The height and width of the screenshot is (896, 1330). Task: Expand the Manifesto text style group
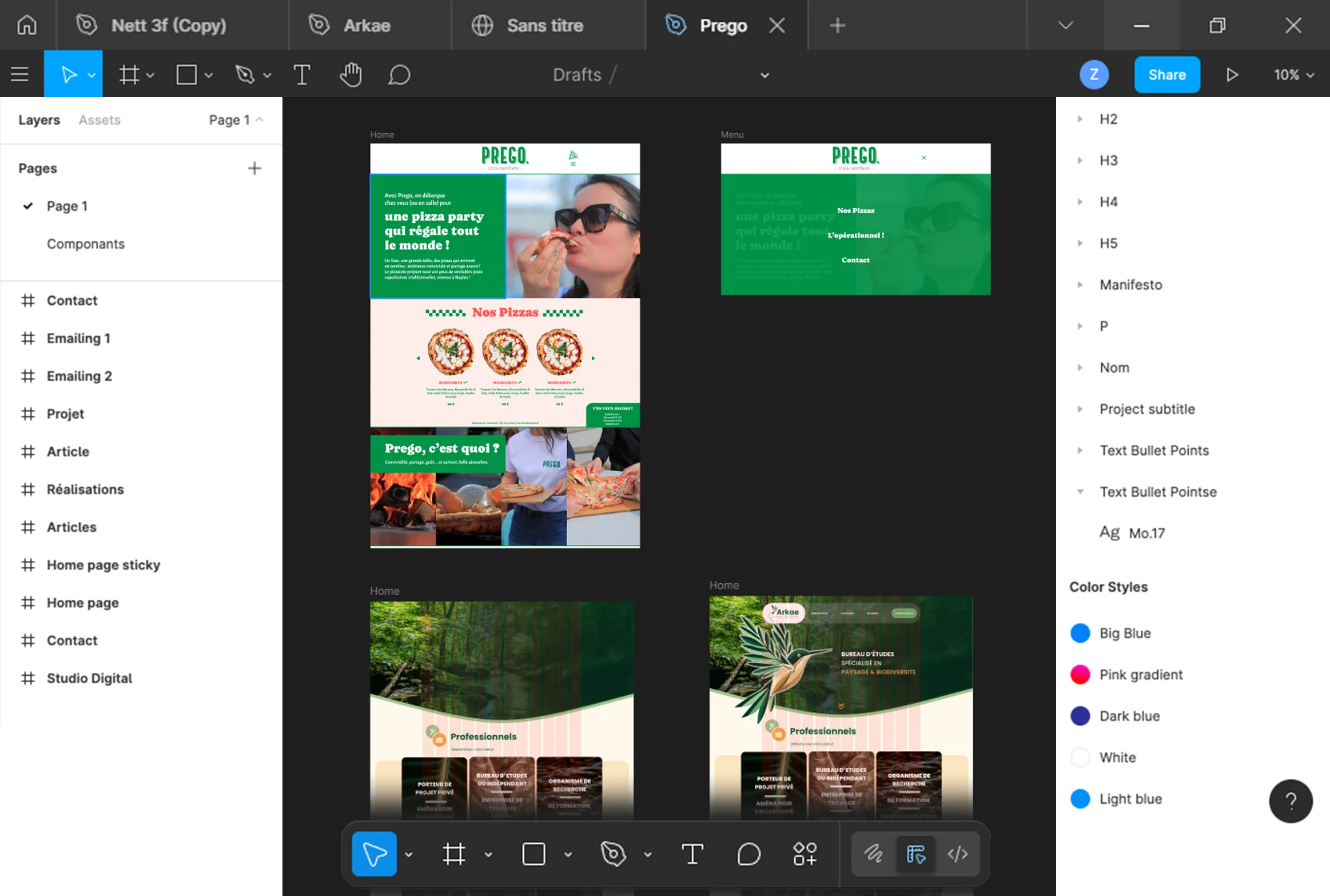1080,285
